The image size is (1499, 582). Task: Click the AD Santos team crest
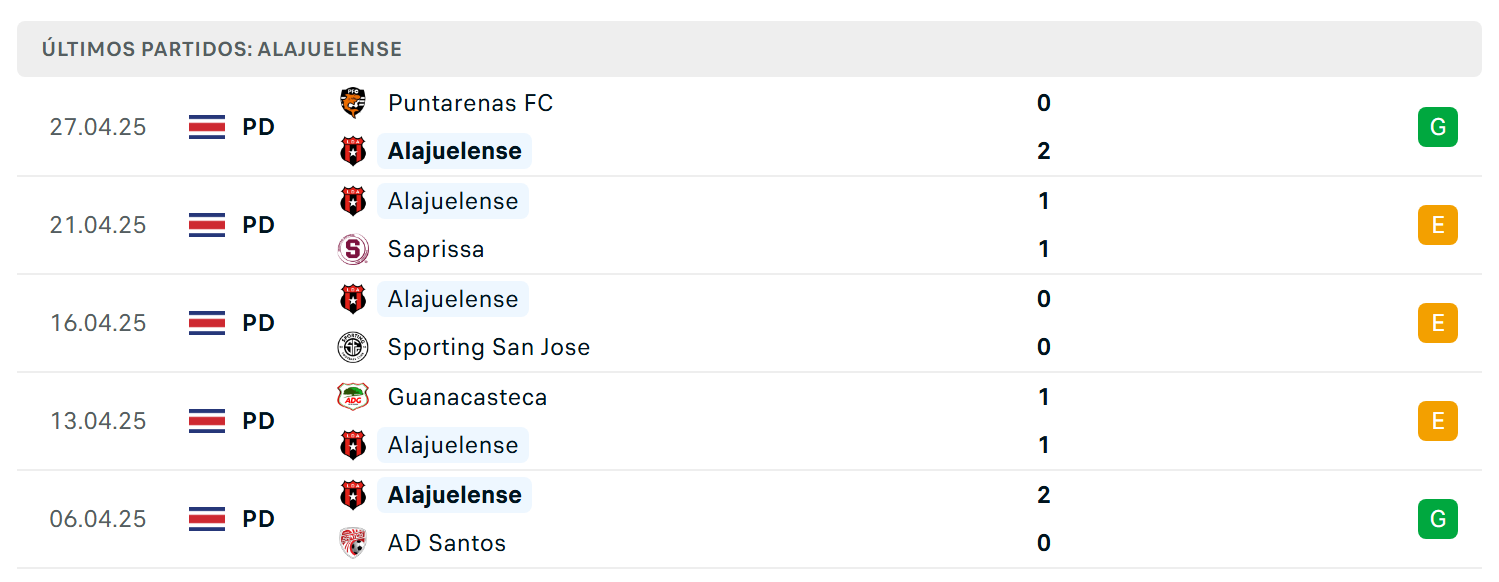pyautogui.click(x=352, y=543)
